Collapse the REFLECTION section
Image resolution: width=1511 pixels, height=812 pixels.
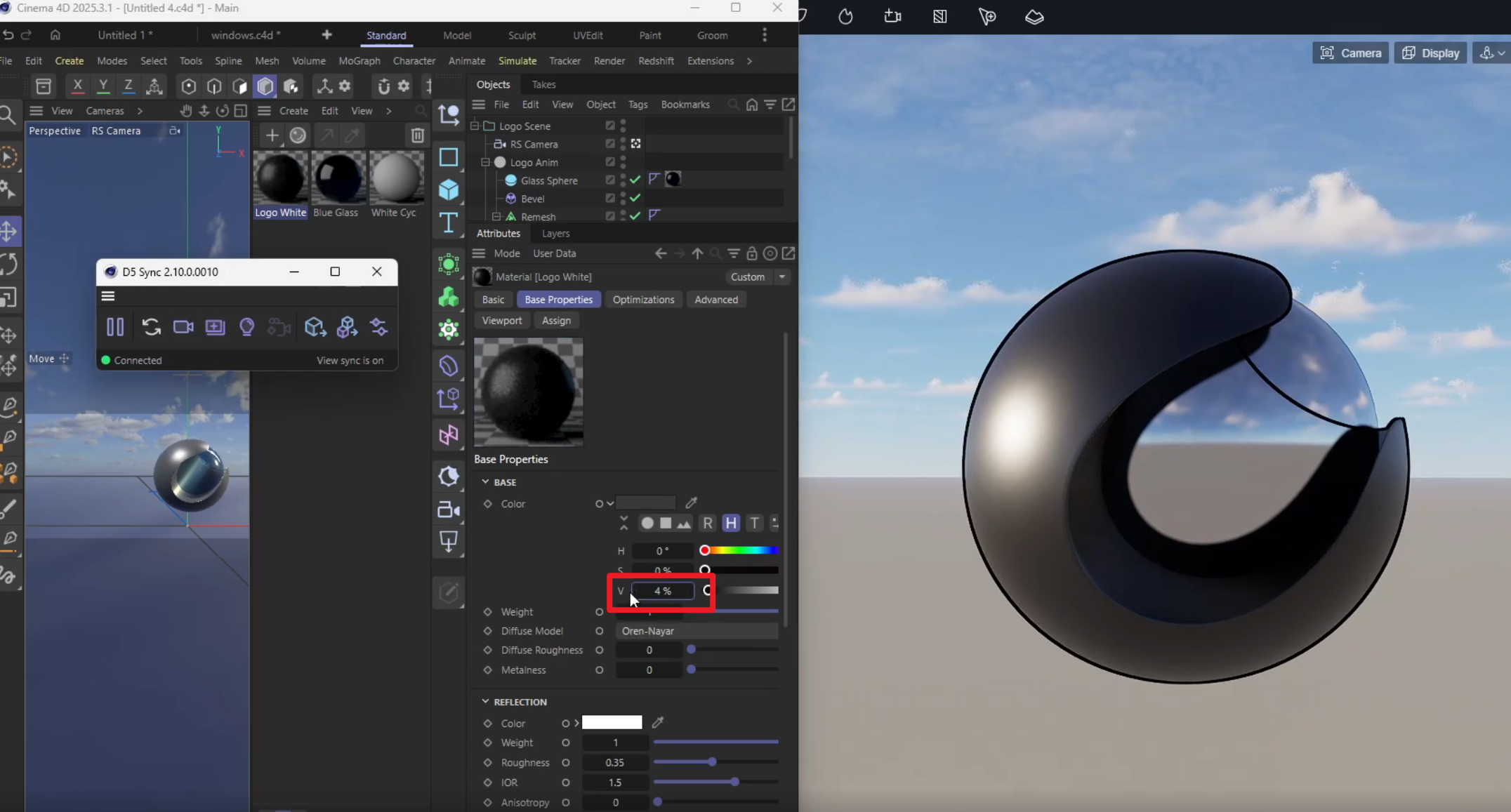pos(485,702)
